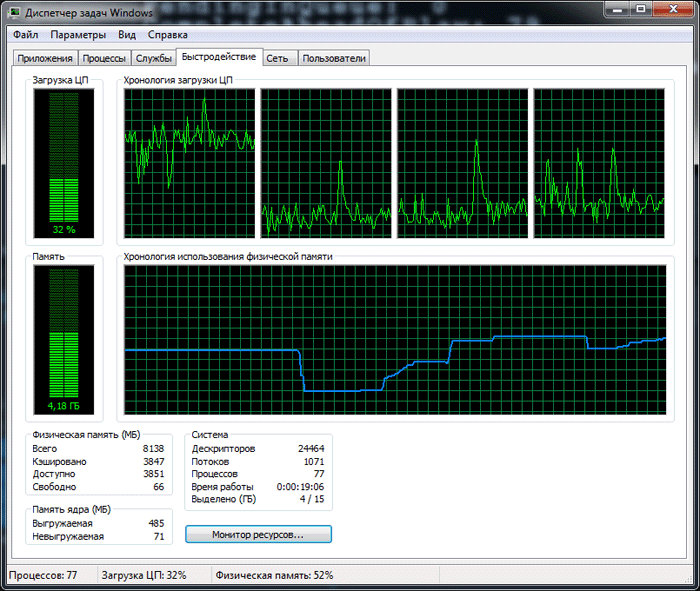Open the Параметры menu
700x591 pixels.
(x=78, y=35)
